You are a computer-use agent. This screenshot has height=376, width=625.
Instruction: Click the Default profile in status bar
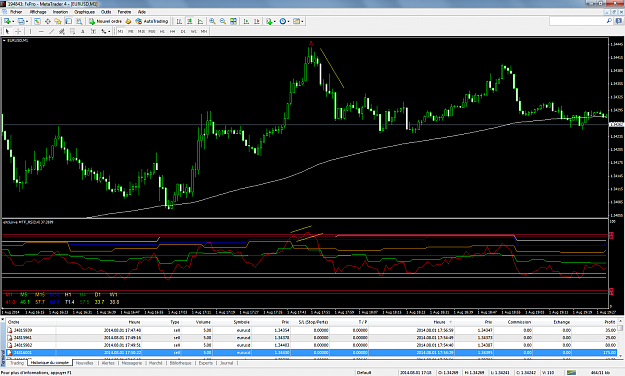pos(364,372)
